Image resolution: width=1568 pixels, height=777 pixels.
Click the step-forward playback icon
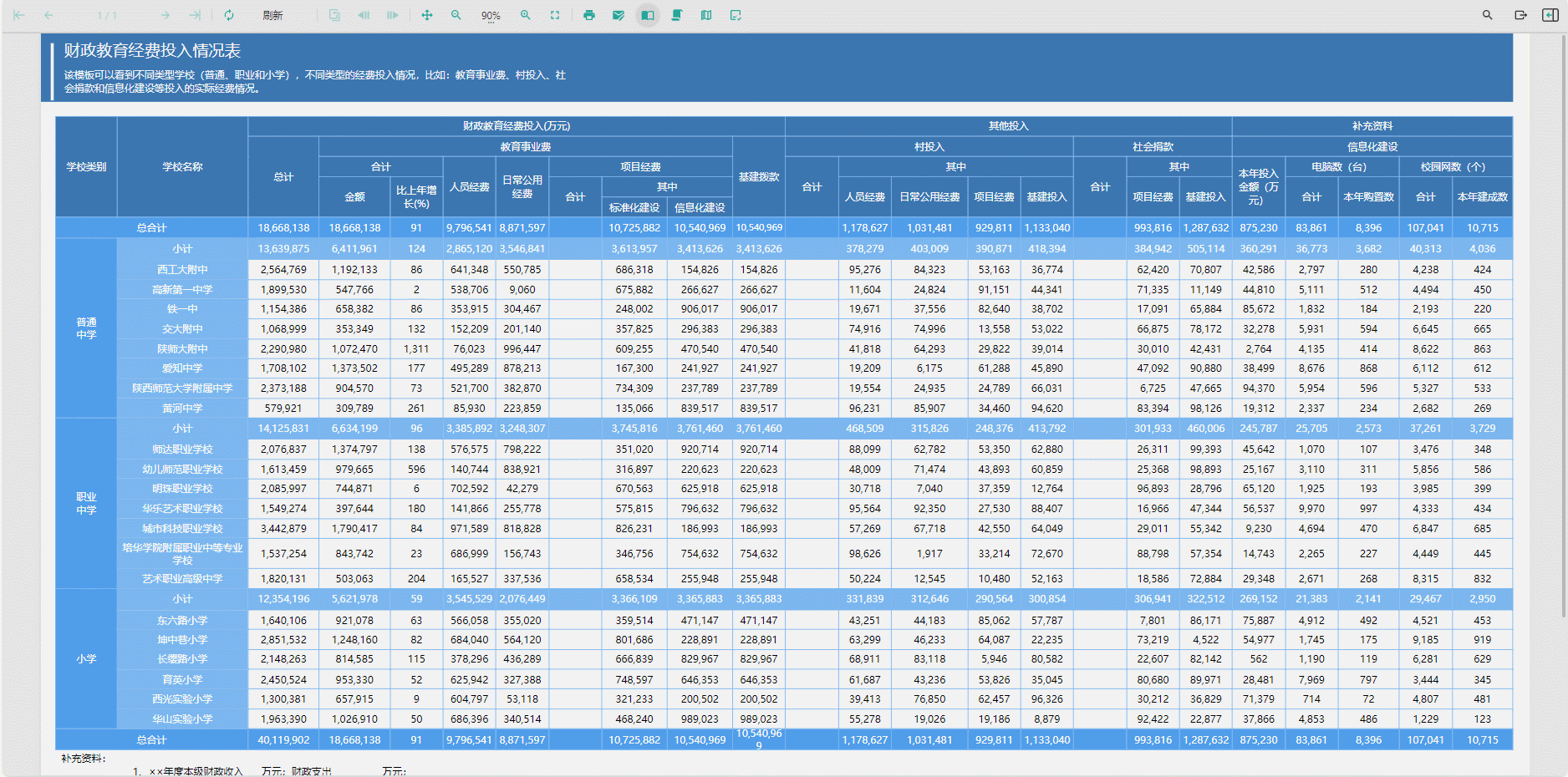393,15
